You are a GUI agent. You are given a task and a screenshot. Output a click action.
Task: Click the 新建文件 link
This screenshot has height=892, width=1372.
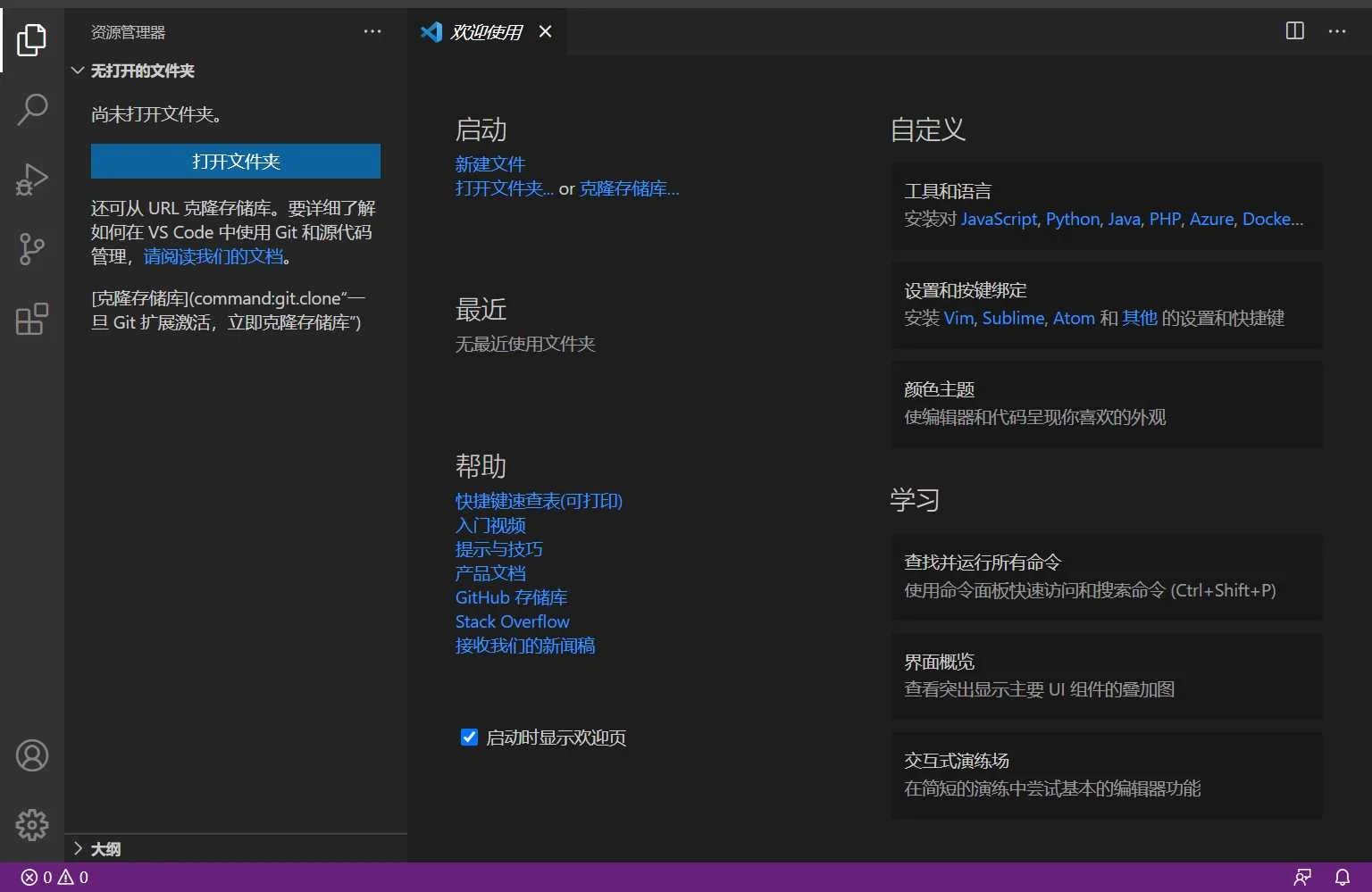(489, 164)
